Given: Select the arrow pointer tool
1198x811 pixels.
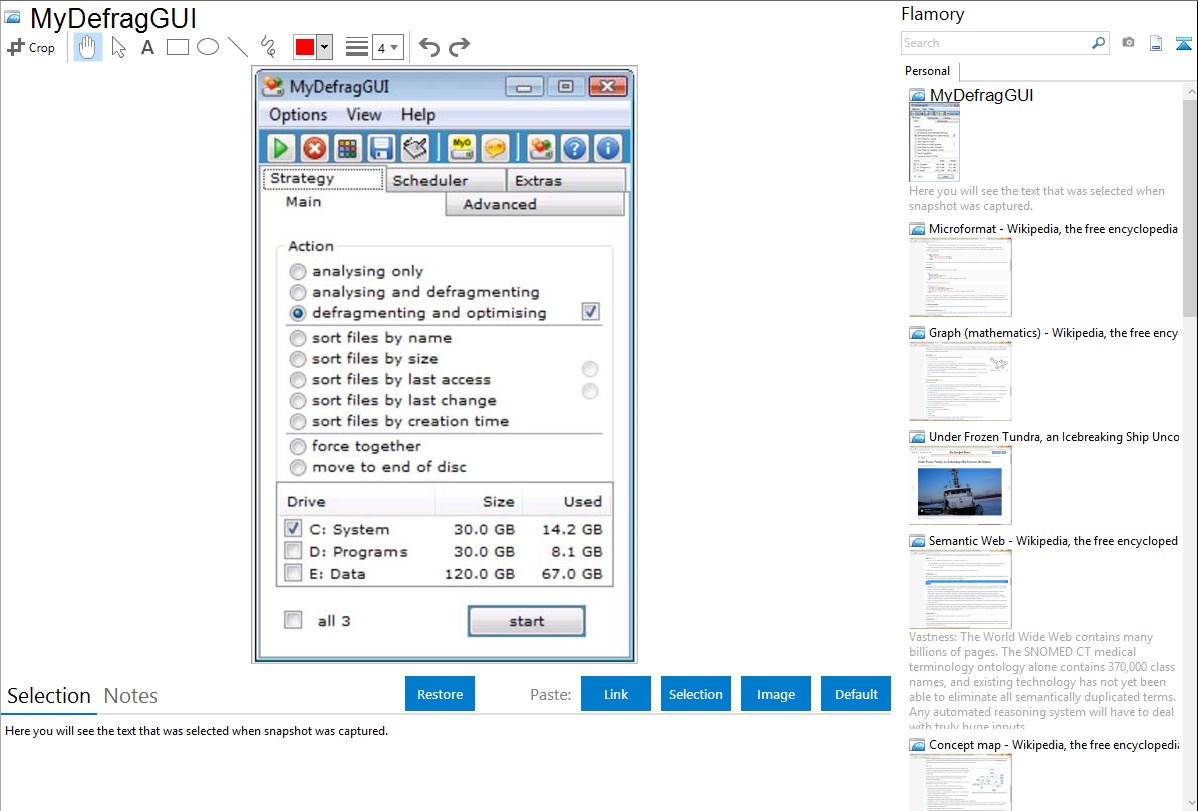Looking at the screenshot, I should (x=118, y=47).
